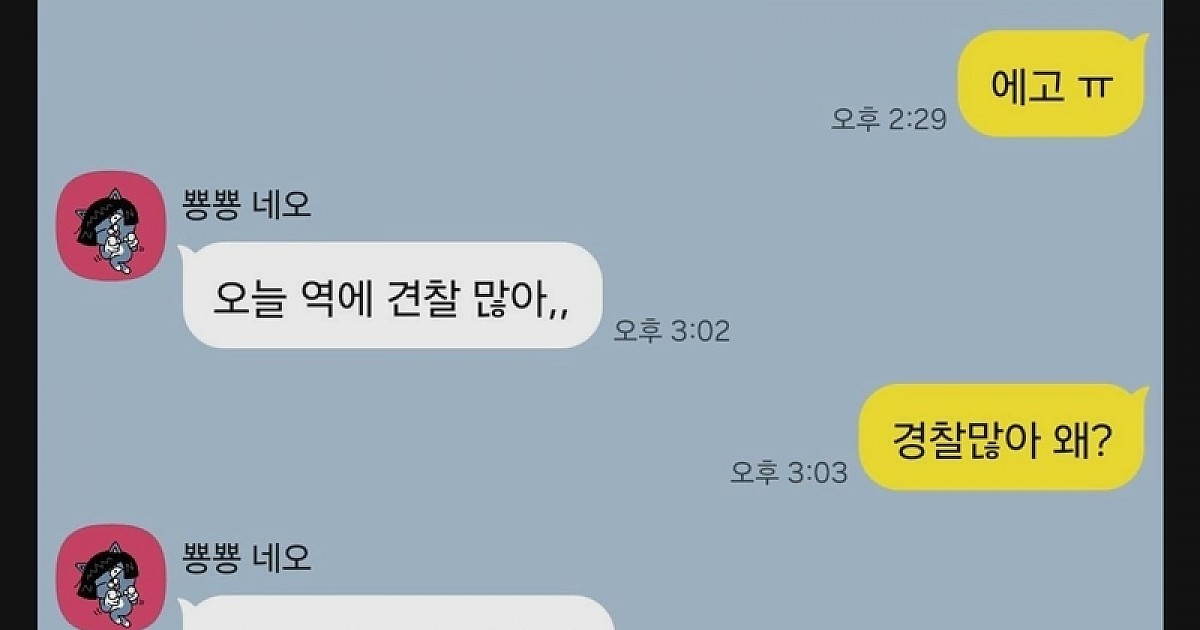Click the 오후 2:29 timestamp

coord(888,119)
